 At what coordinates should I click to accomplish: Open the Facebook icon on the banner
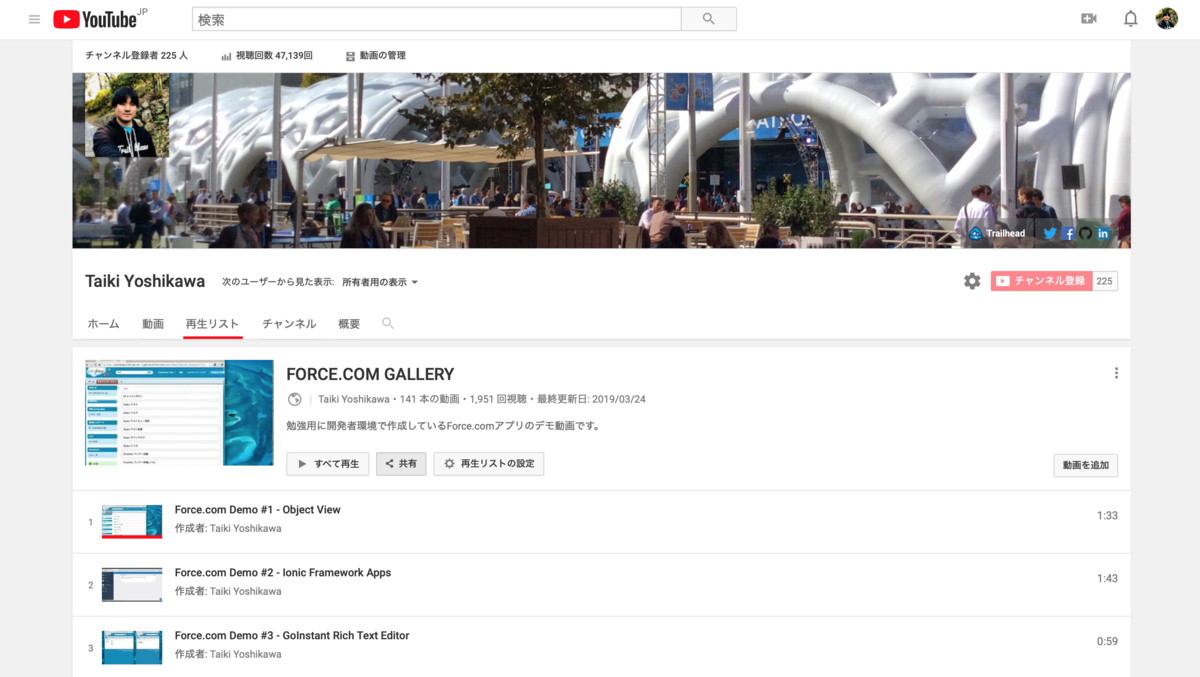[x=1068, y=233]
